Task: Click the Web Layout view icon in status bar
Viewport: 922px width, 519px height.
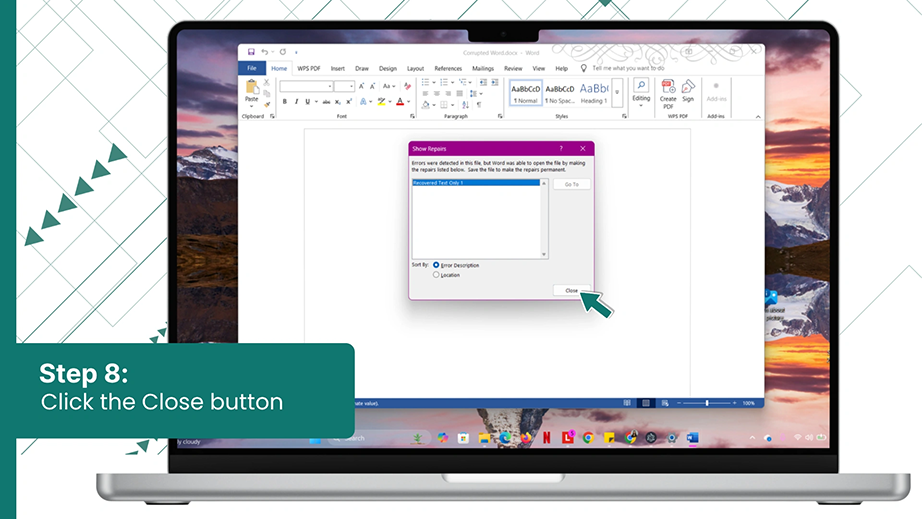Action: pos(664,403)
